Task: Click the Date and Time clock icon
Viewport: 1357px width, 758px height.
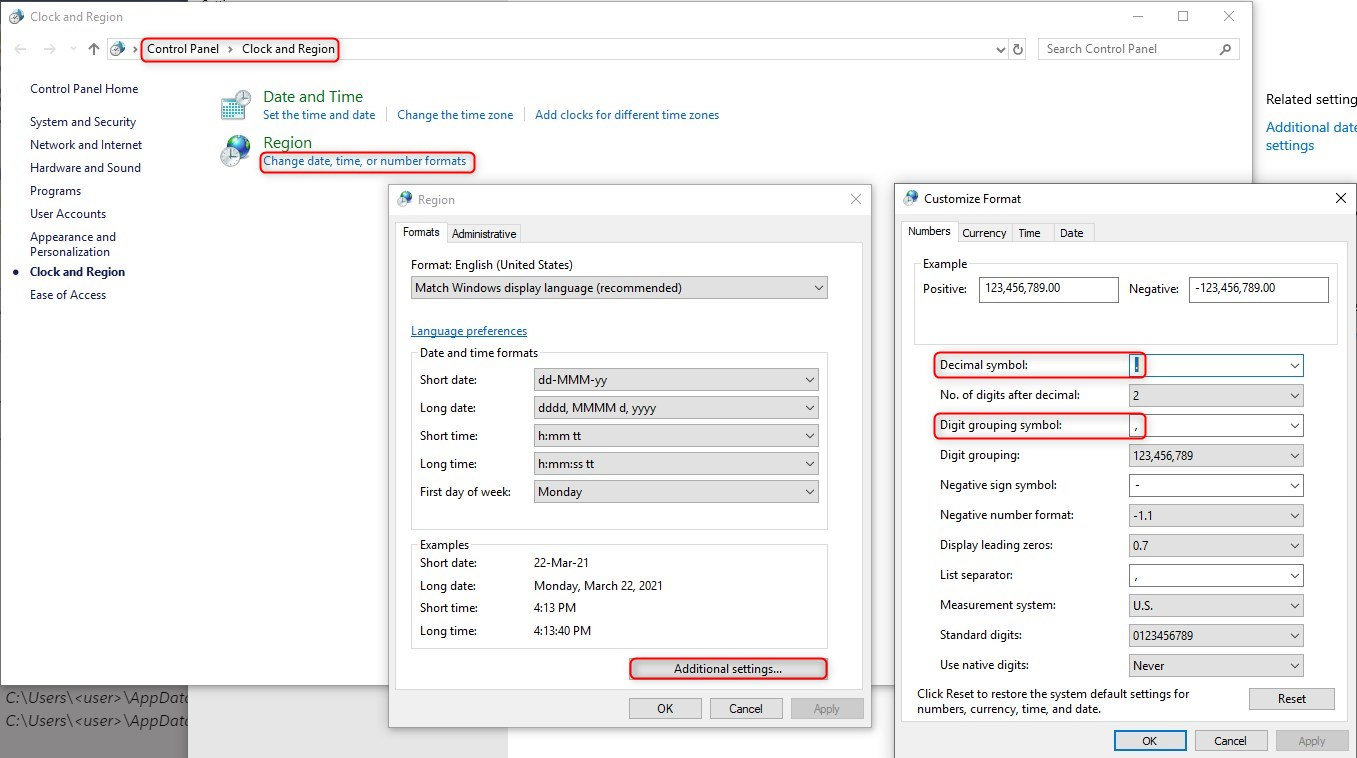Action: (234, 103)
